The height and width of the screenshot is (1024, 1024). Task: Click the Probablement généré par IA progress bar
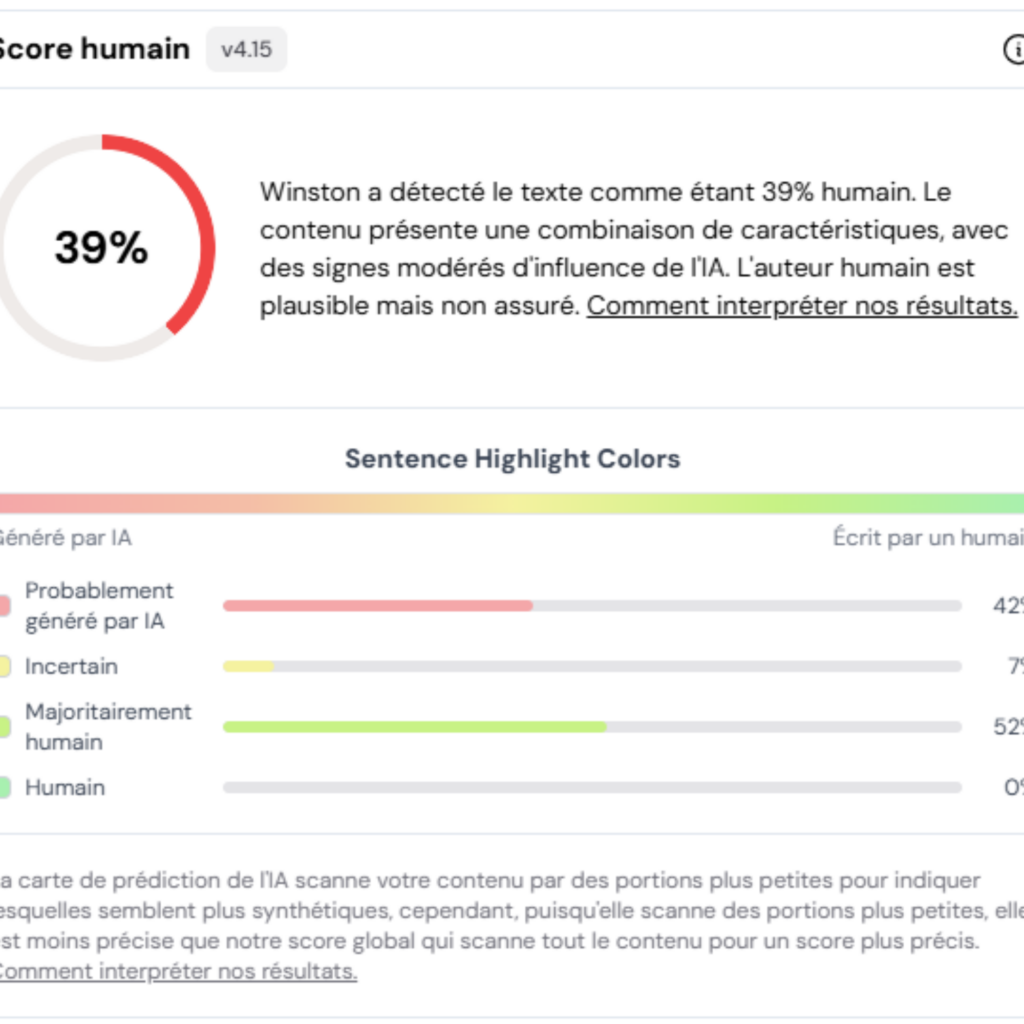591,606
